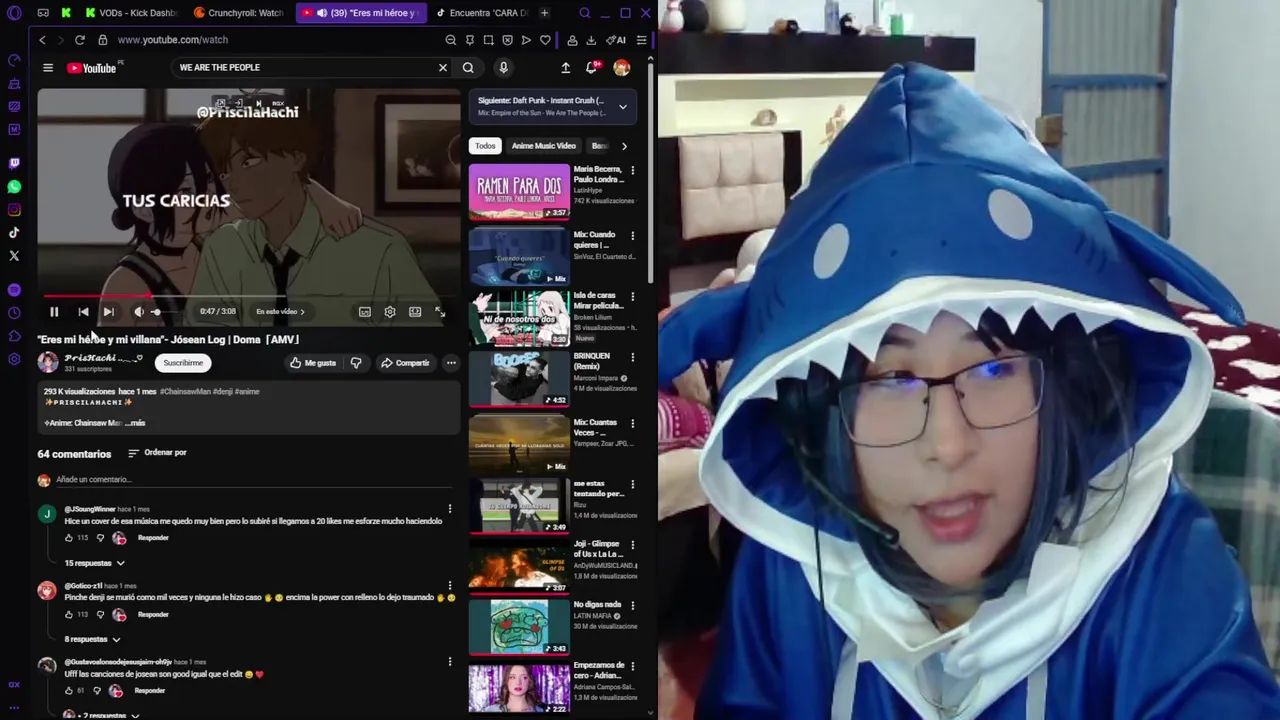Toggle subtitles on the video player

[365, 312]
